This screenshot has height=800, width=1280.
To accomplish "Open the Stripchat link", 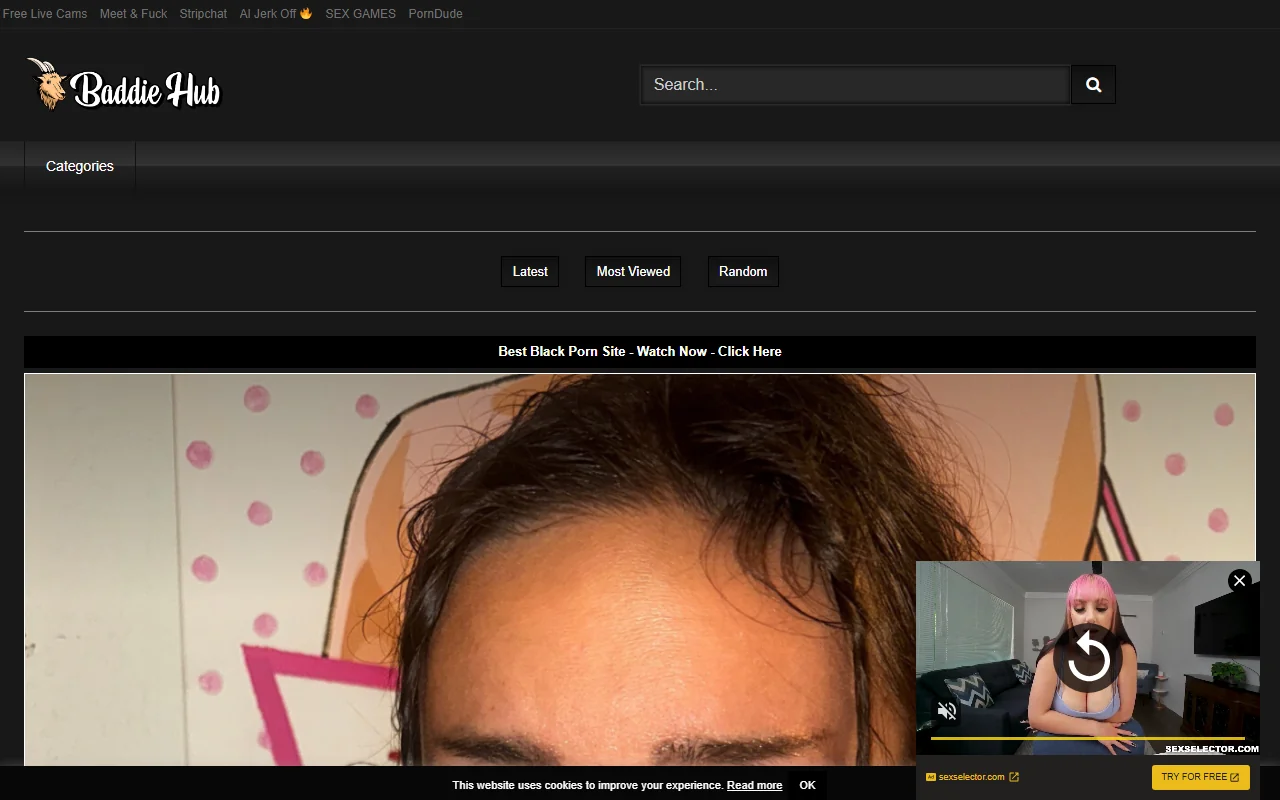I will [x=203, y=13].
